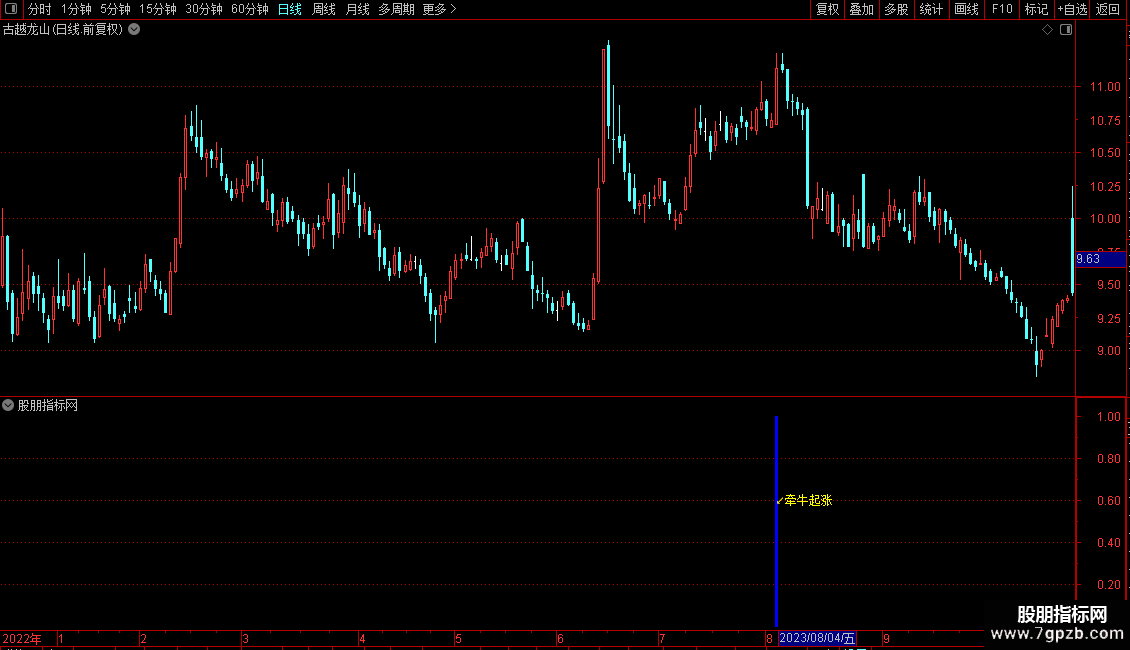The image size is (1130, 650).
Task: Toggle the side panel icon near the price axis
Action: click(x=1066, y=30)
